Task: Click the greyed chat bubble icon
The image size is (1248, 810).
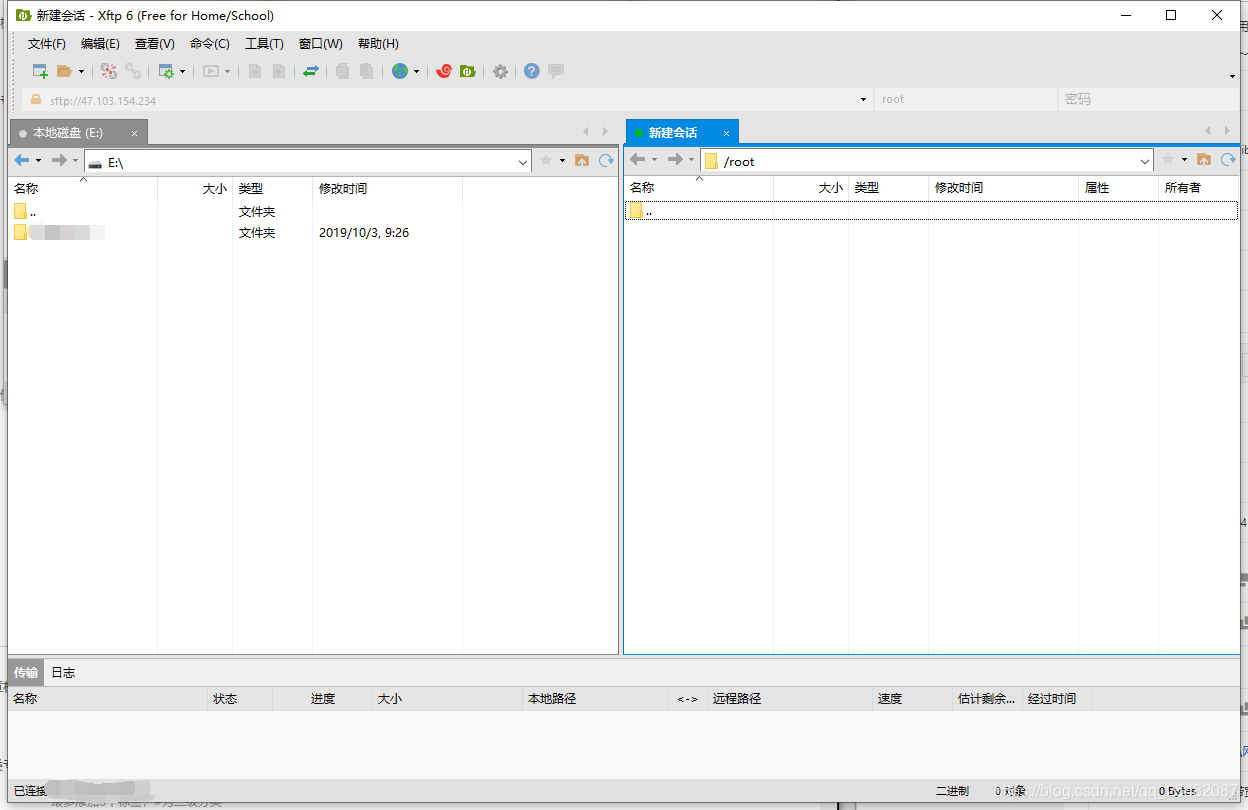Action: pos(556,71)
